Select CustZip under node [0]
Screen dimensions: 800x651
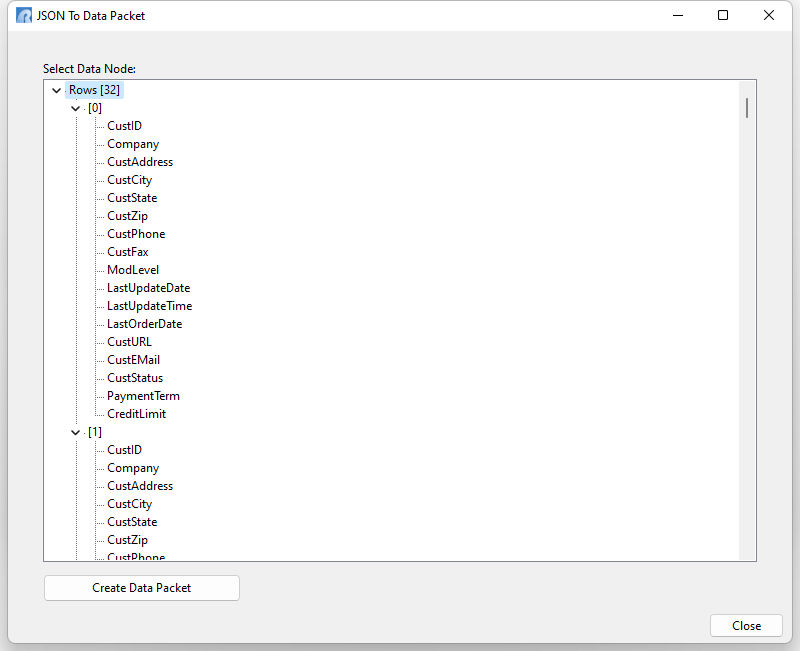[128, 216]
